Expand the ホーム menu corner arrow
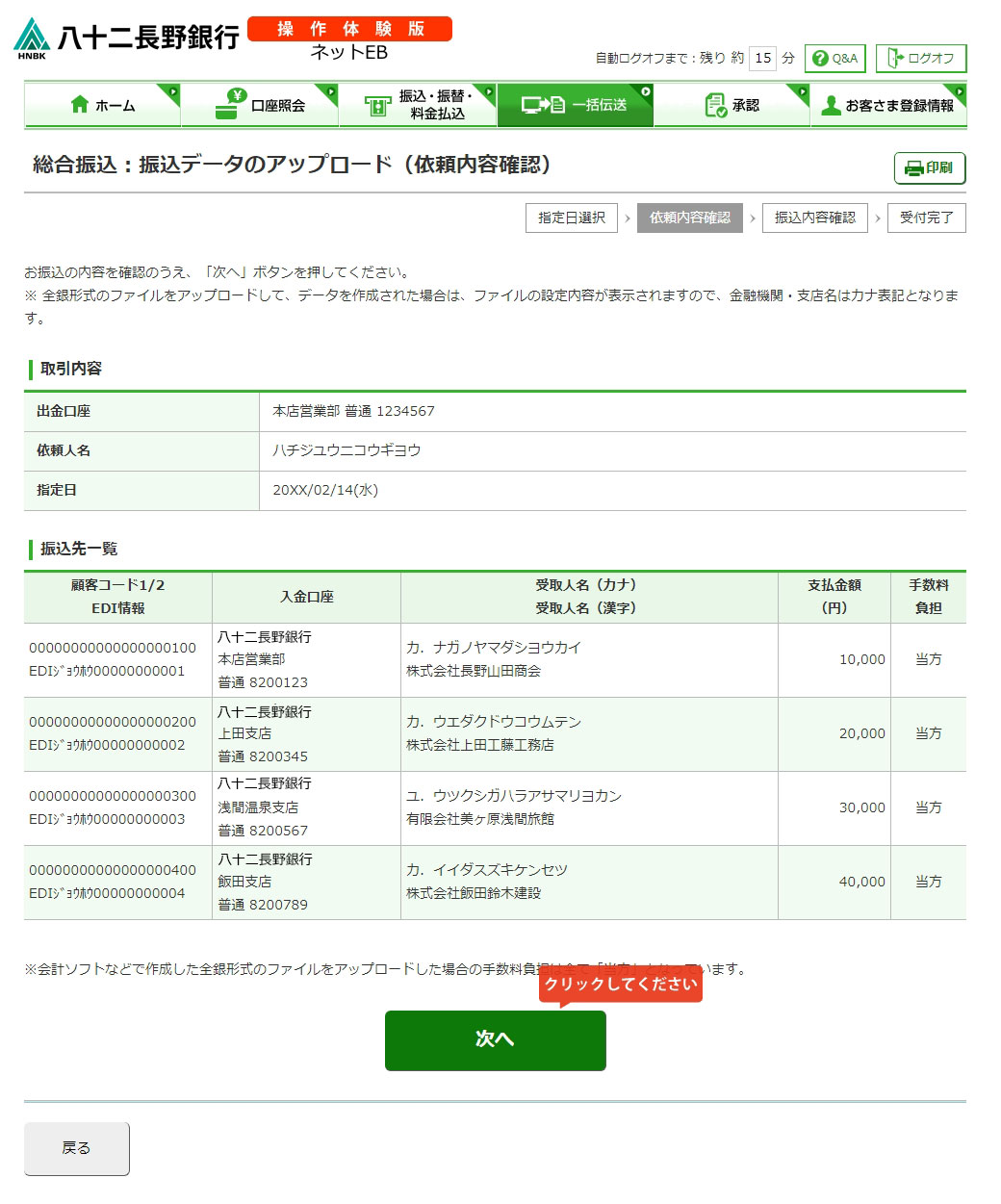This screenshot has height=1204, width=1001. pos(173,91)
